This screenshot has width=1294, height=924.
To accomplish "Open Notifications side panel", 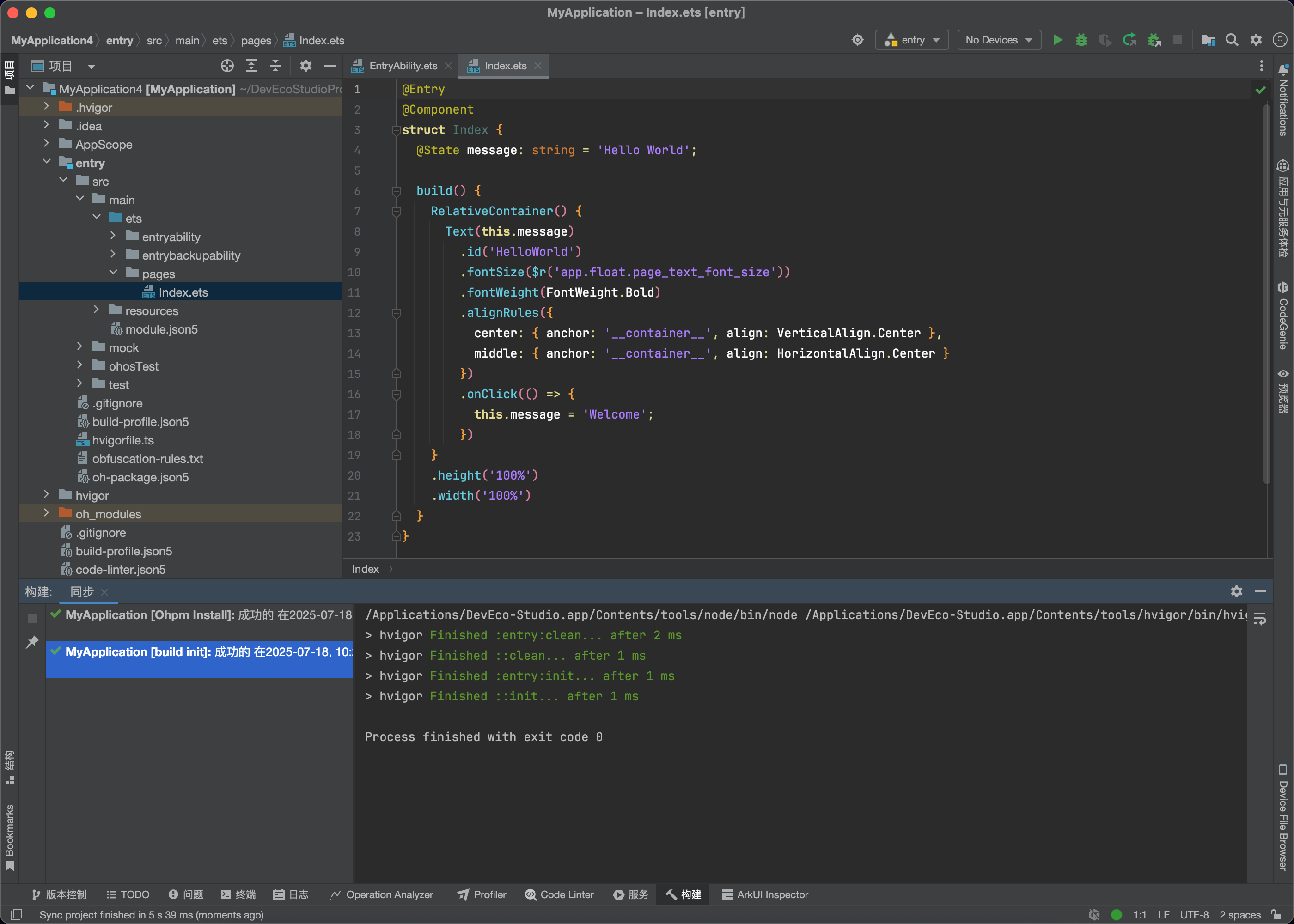I will [x=1283, y=100].
